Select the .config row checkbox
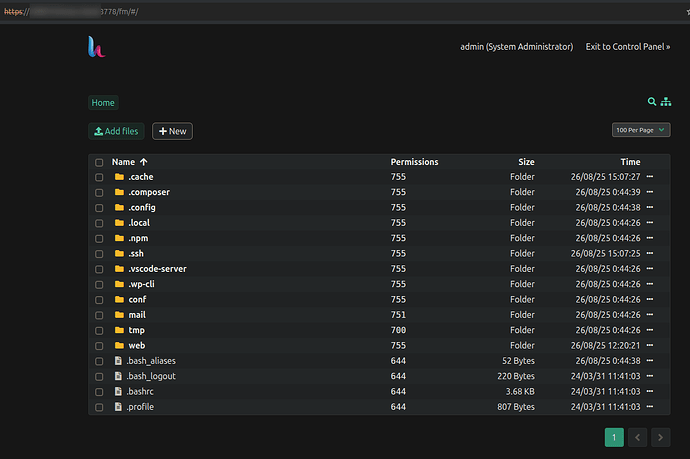Viewport: 690px width, 459px height. pos(99,208)
